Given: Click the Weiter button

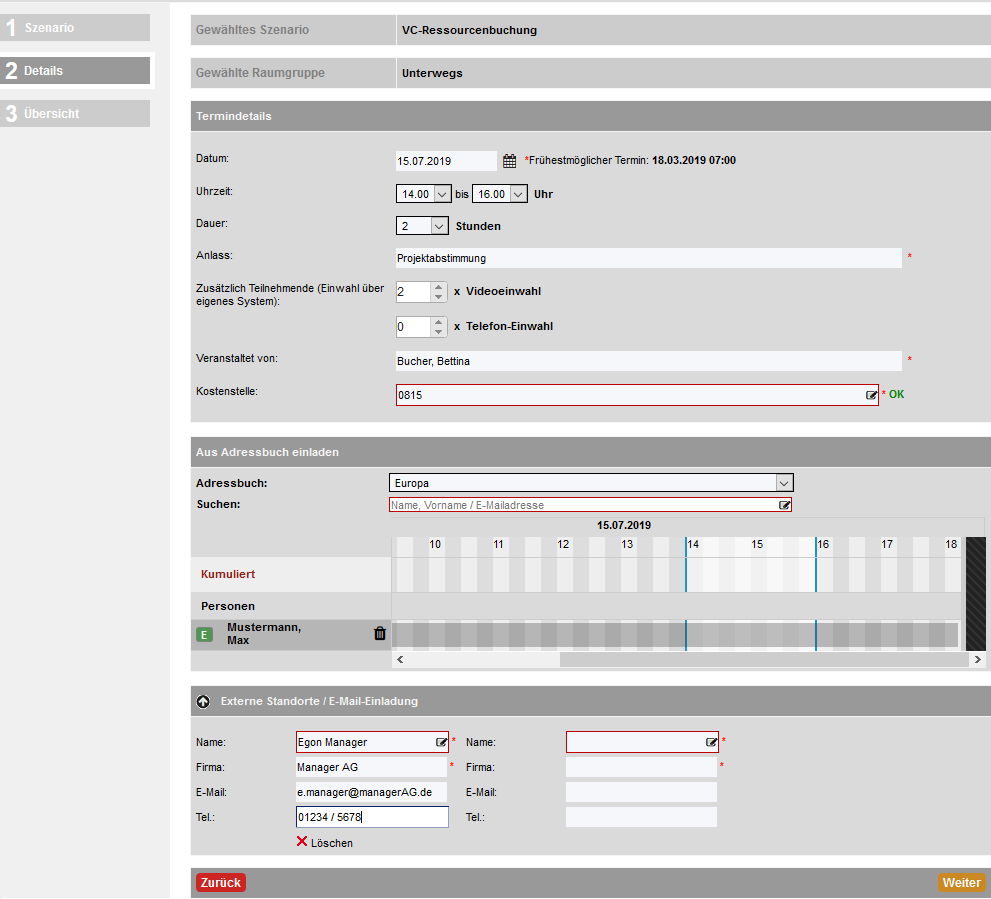Looking at the screenshot, I should [x=961, y=883].
